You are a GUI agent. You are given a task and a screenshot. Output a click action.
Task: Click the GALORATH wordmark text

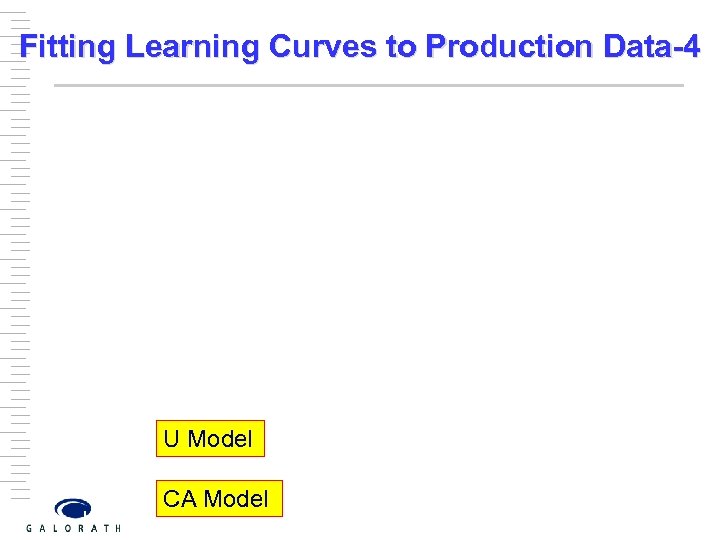pyautogui.click(x=73, y=527)
